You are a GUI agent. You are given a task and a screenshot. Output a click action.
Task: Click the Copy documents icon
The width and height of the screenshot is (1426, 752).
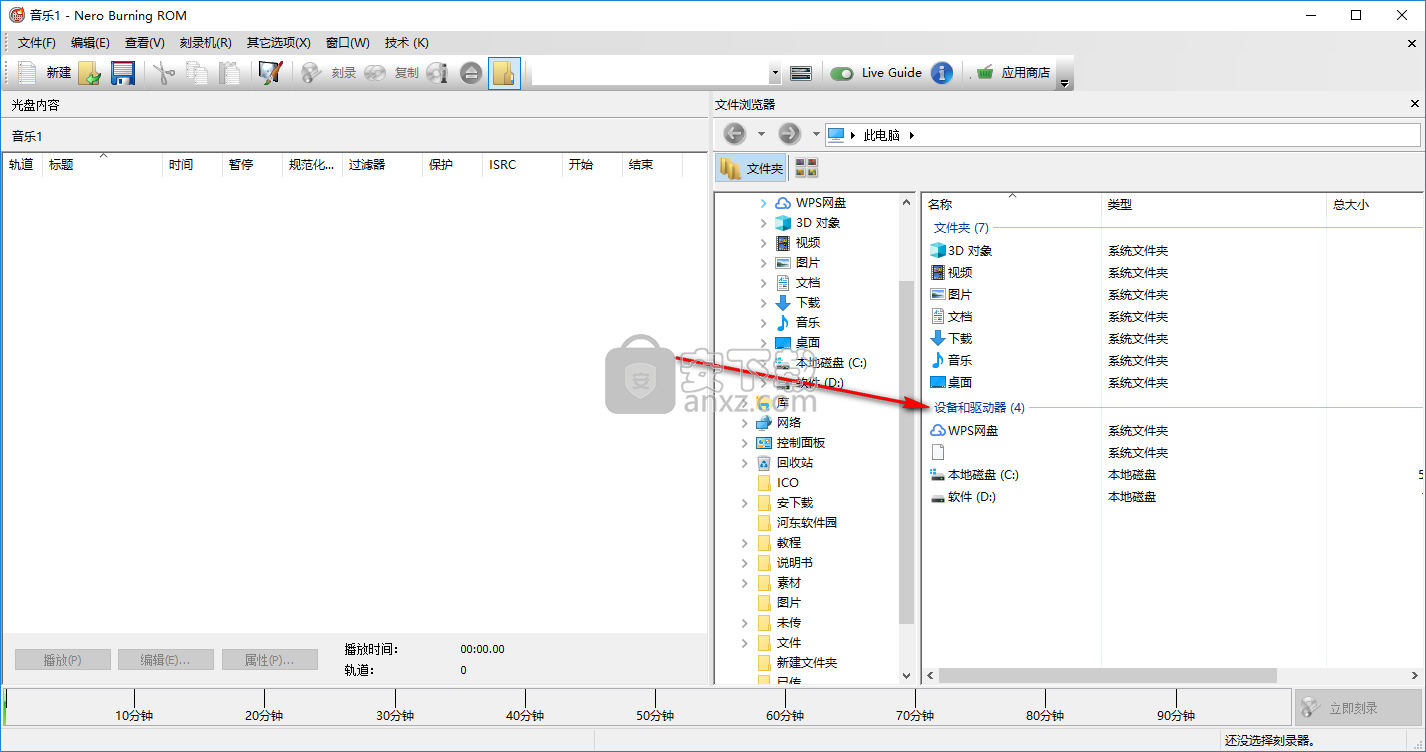coord(197,72)
